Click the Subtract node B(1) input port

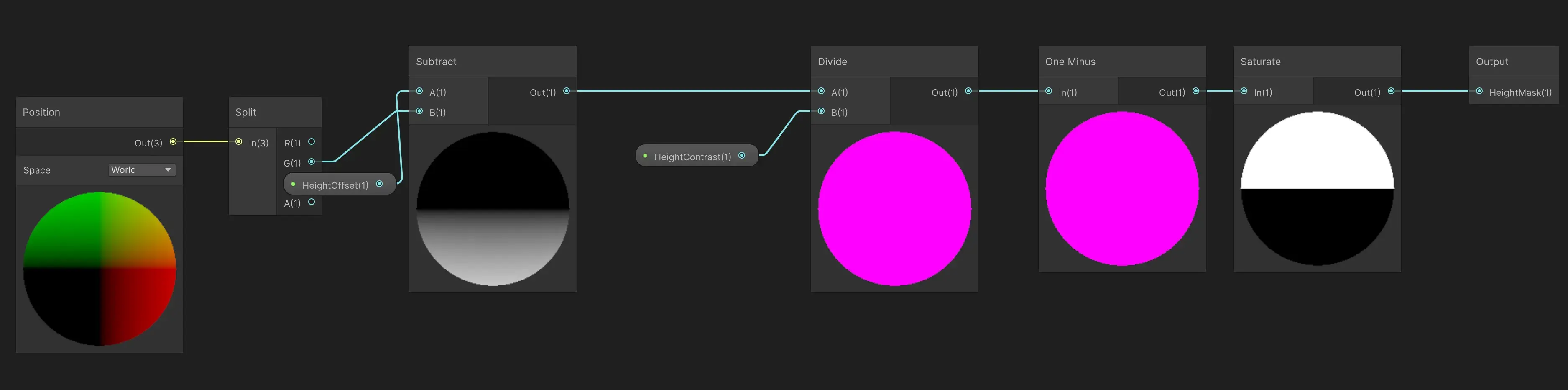[419, 111]
